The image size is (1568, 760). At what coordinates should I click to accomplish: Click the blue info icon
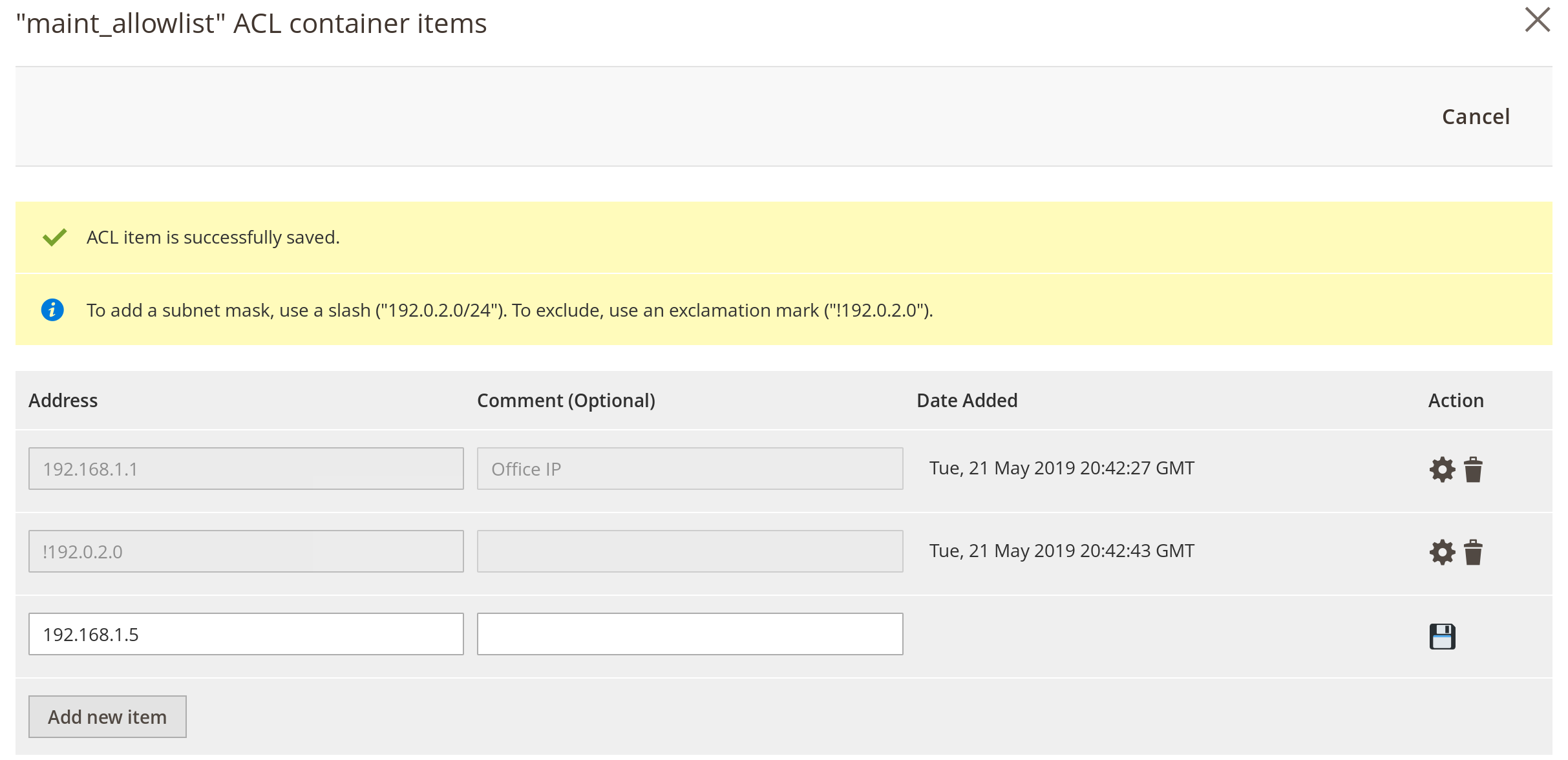coord(52,310)
